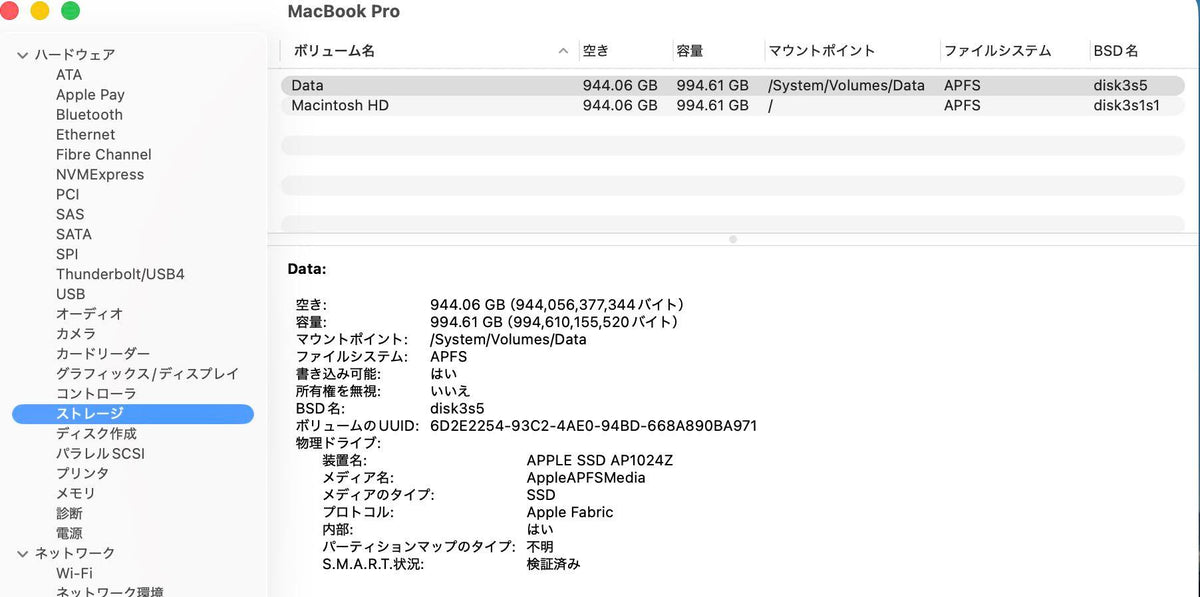Click the Data: detail heading
This screenshot has height=597, width=1200.
pyautogui.click(x=307, y=269)
